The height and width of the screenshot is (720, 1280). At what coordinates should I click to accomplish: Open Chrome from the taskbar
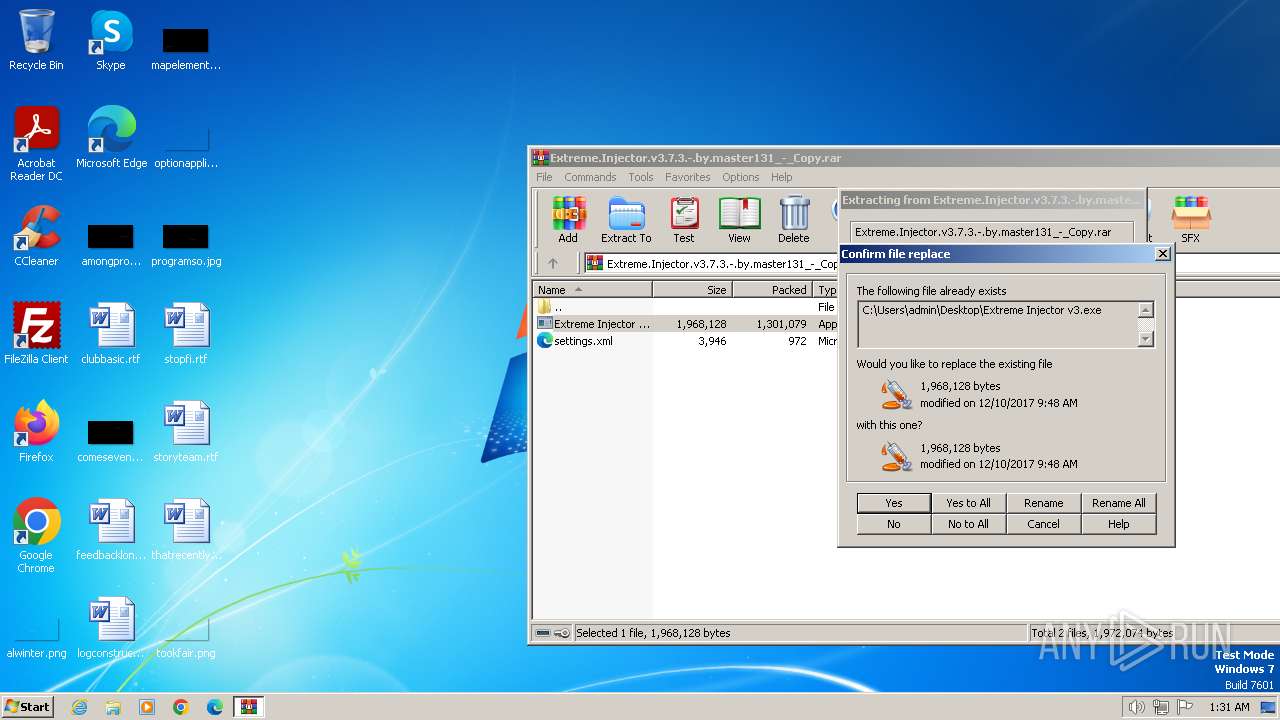click(181, 707)
